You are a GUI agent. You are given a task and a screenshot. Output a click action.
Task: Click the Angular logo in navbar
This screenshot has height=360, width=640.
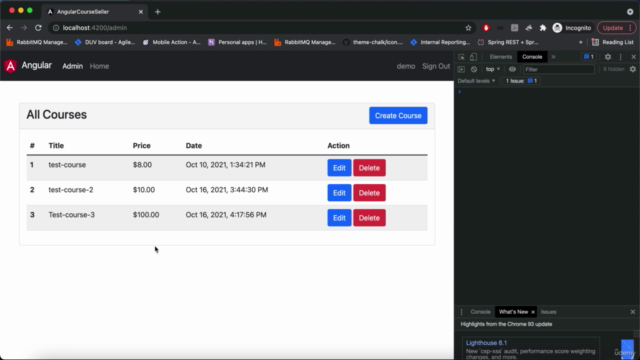coord(11,66)
